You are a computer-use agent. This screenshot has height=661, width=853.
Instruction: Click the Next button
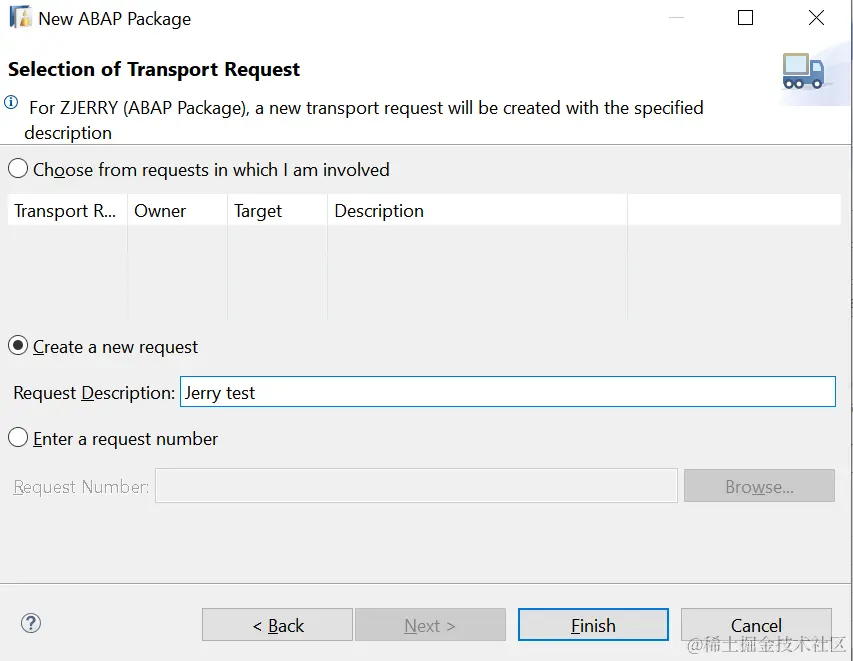coord(430,625)
